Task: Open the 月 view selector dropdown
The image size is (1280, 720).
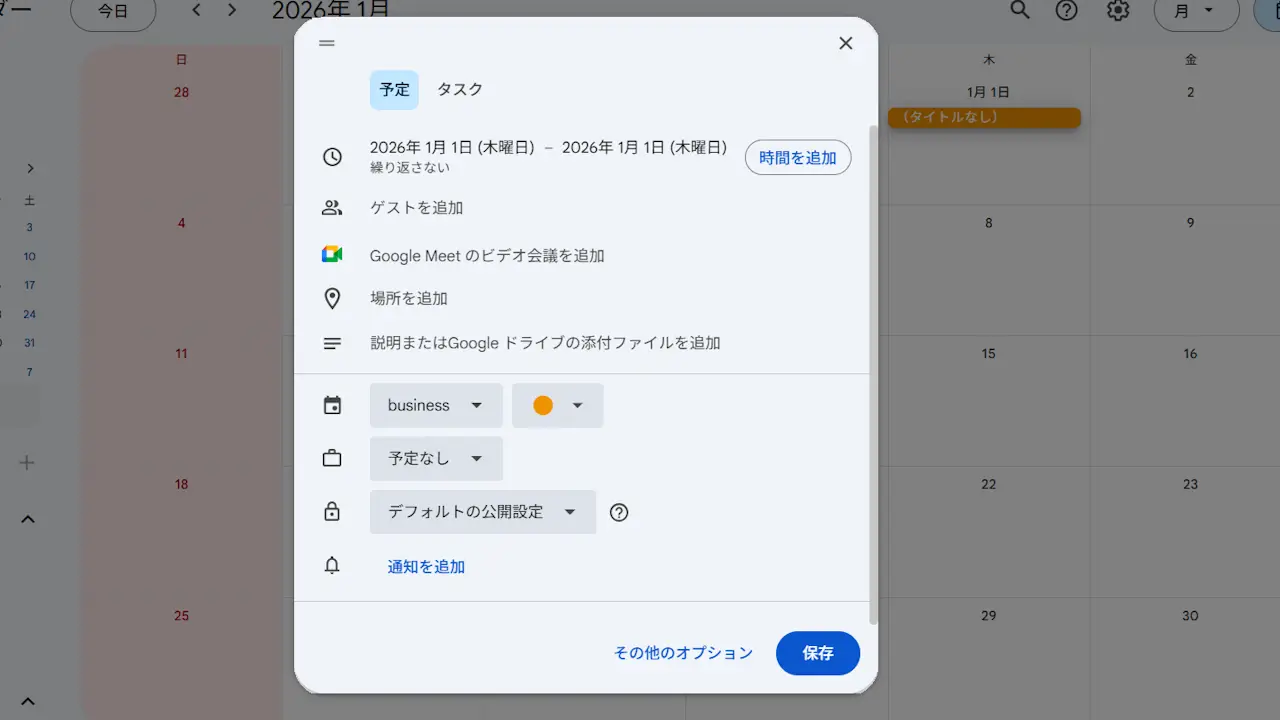Action: pyautogui.click(x=1195, y=11)
